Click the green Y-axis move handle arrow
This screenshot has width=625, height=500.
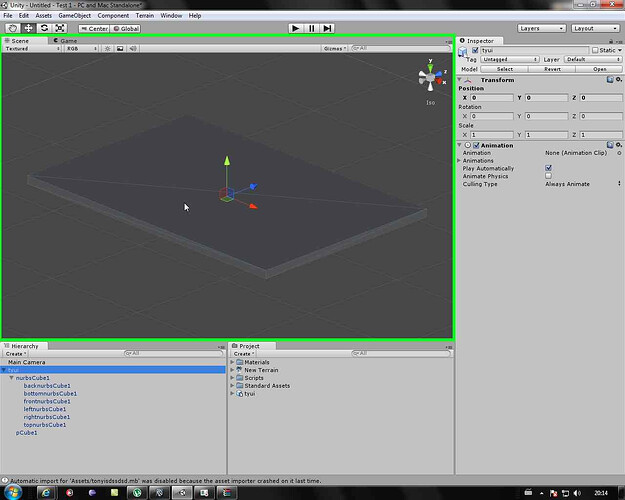[227, 160]
